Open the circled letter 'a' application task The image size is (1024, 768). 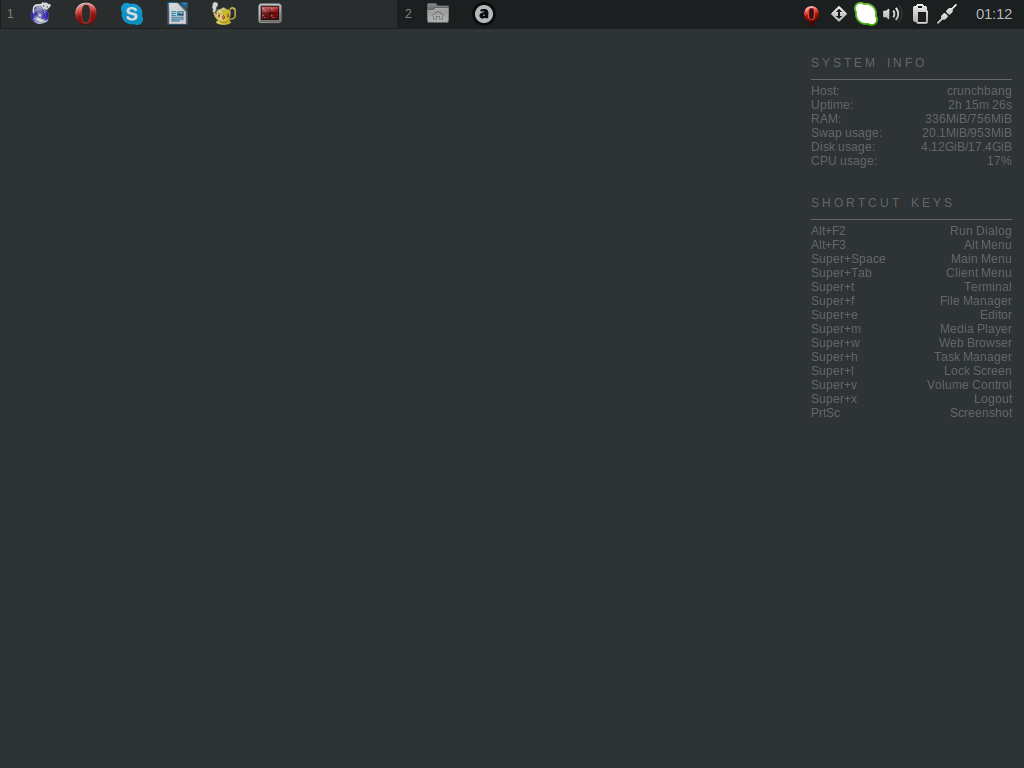pos(483,14)
